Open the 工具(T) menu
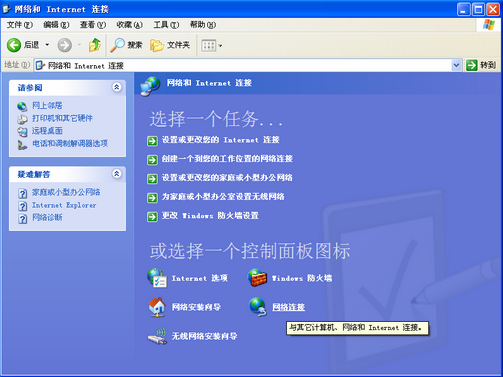This screenshot has width=503, height=377. [166, 25]
